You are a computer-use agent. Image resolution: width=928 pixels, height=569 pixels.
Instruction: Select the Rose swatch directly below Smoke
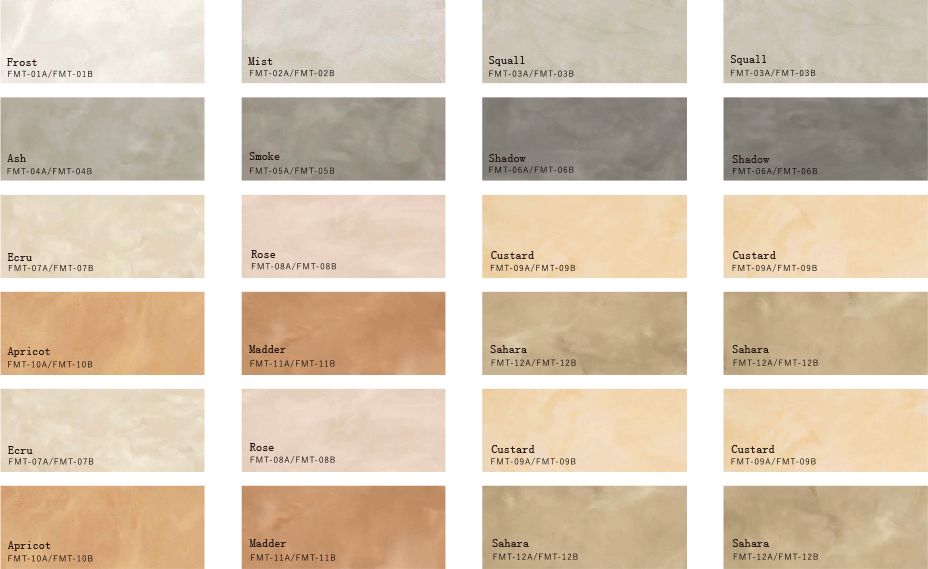(x=343, y=236)
